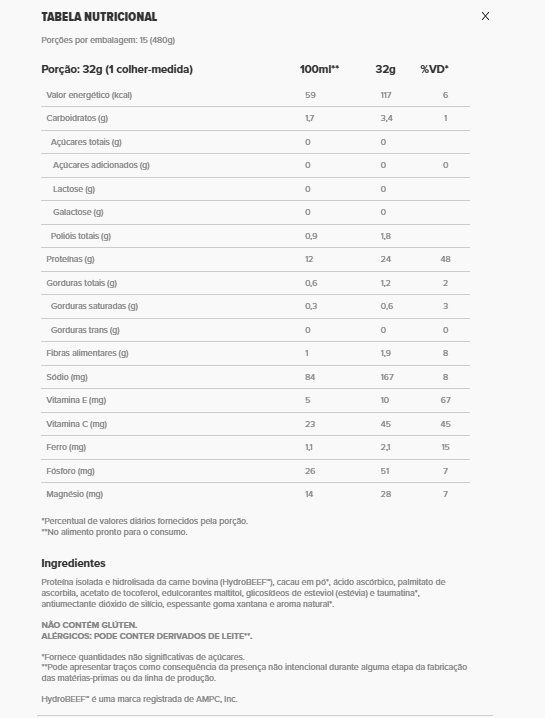The width and height of the screenshot is (545, 718).
Task: Select the Fibras alimentares (g) row label
Action: 87,353
